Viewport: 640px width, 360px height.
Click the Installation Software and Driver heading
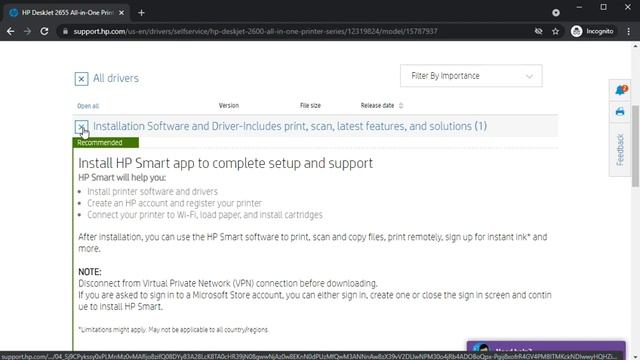[290, 126]
